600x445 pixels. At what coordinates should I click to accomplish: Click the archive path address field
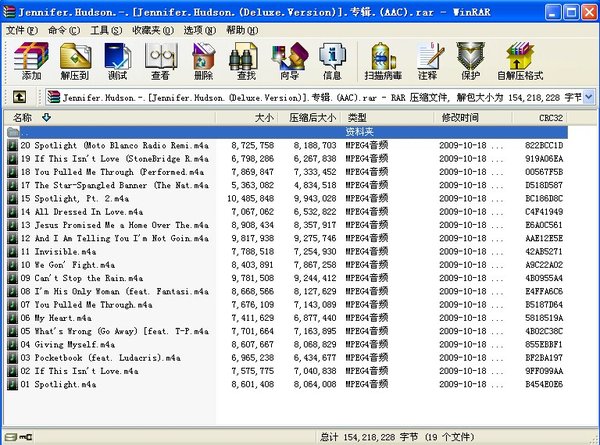coord(320,97)
